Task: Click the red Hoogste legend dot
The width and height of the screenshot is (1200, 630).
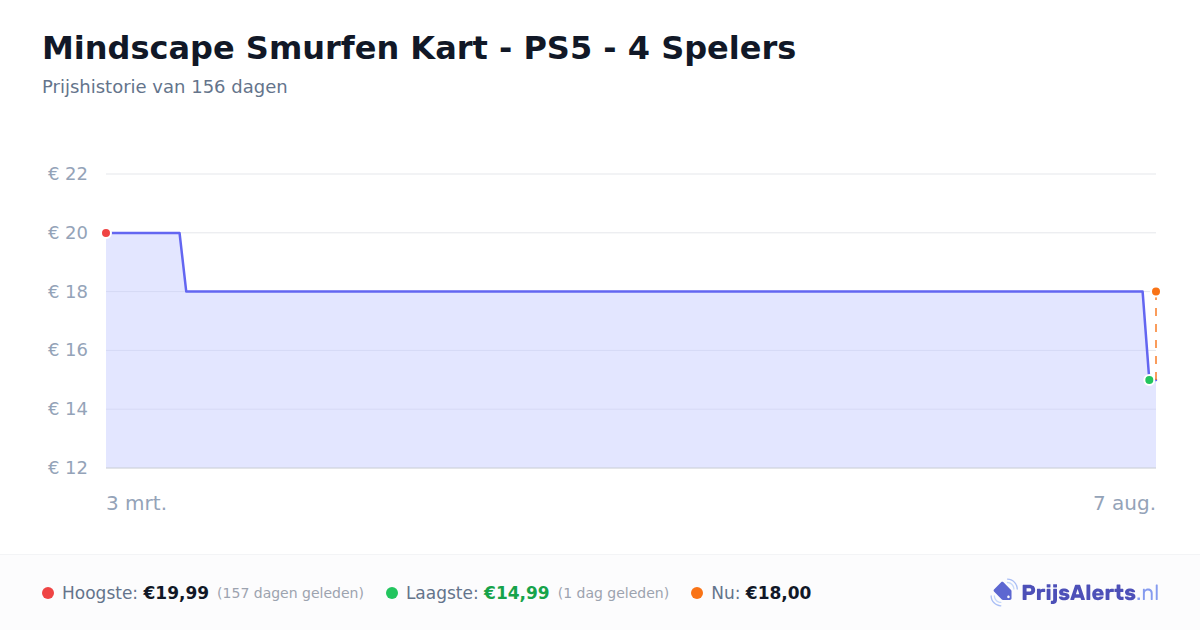Action: coord(48,593)
